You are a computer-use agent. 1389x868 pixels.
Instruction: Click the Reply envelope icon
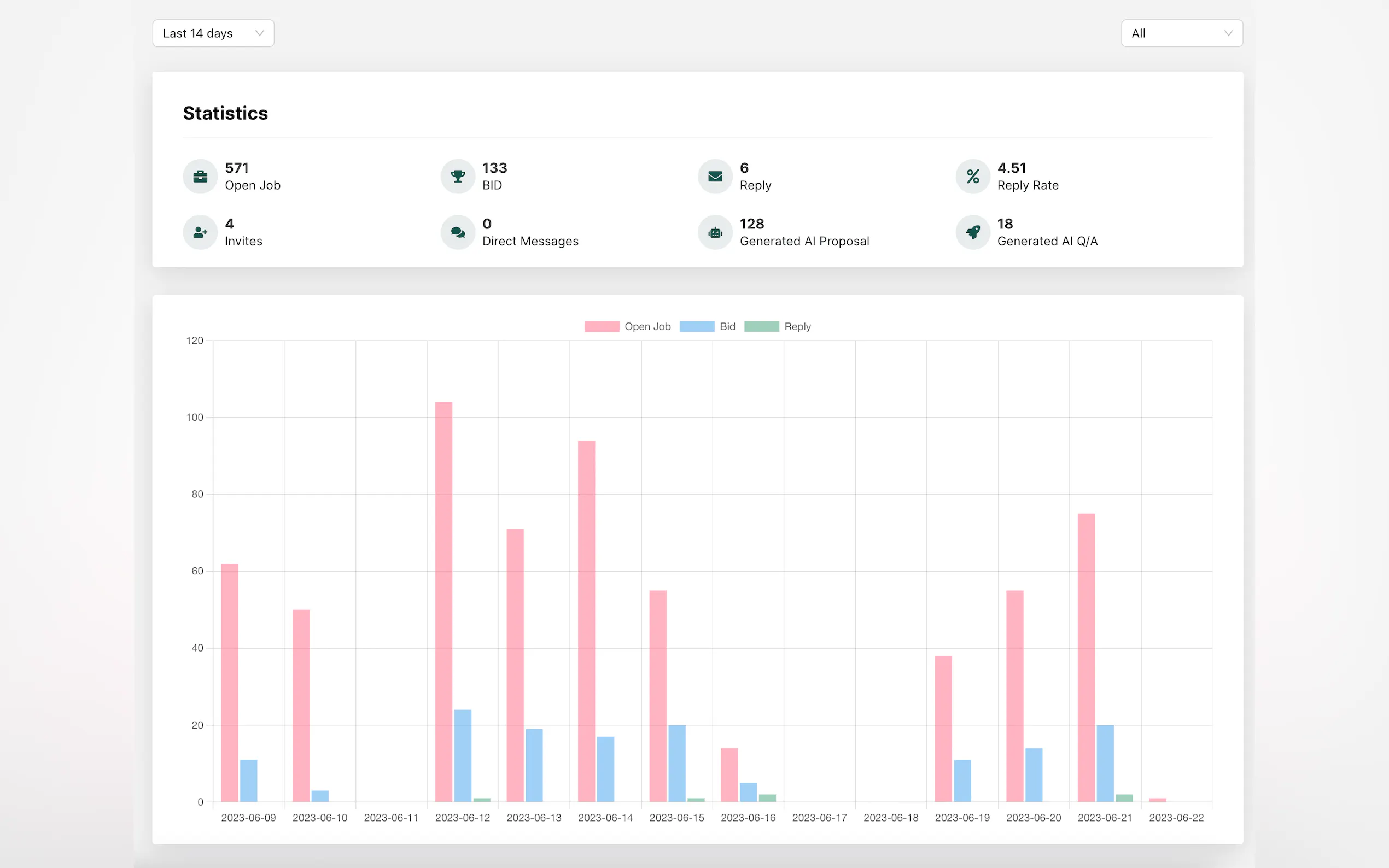pyautogui.click(x=715, y=176)
